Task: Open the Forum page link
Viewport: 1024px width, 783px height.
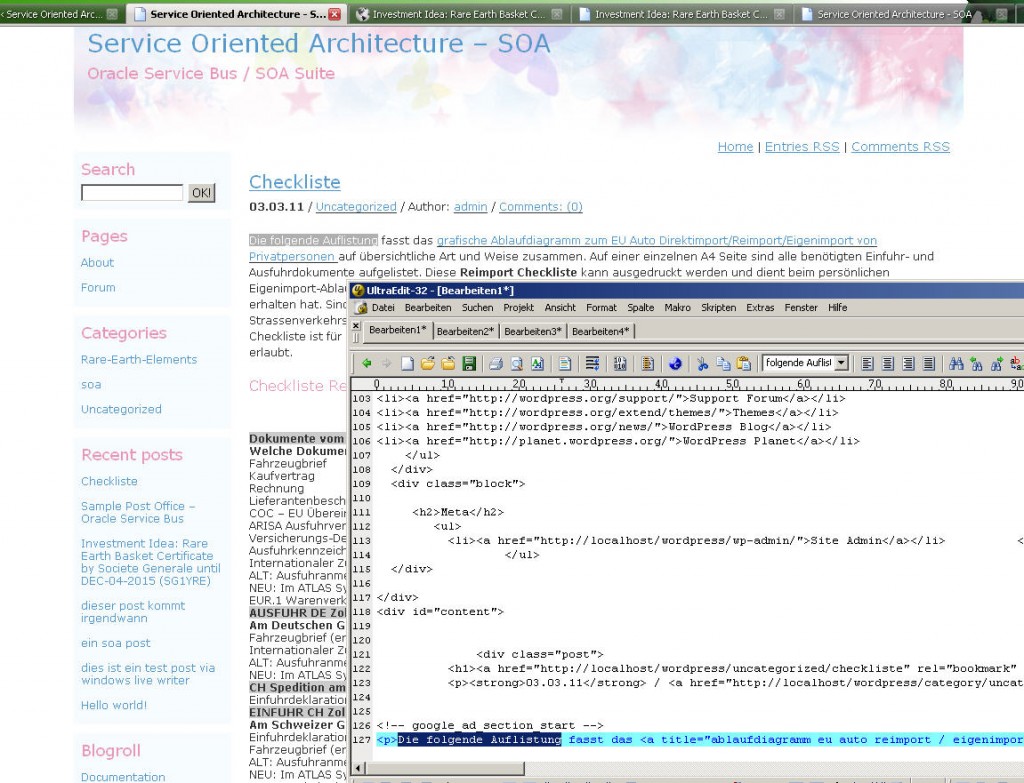Action: pos(98,287)
